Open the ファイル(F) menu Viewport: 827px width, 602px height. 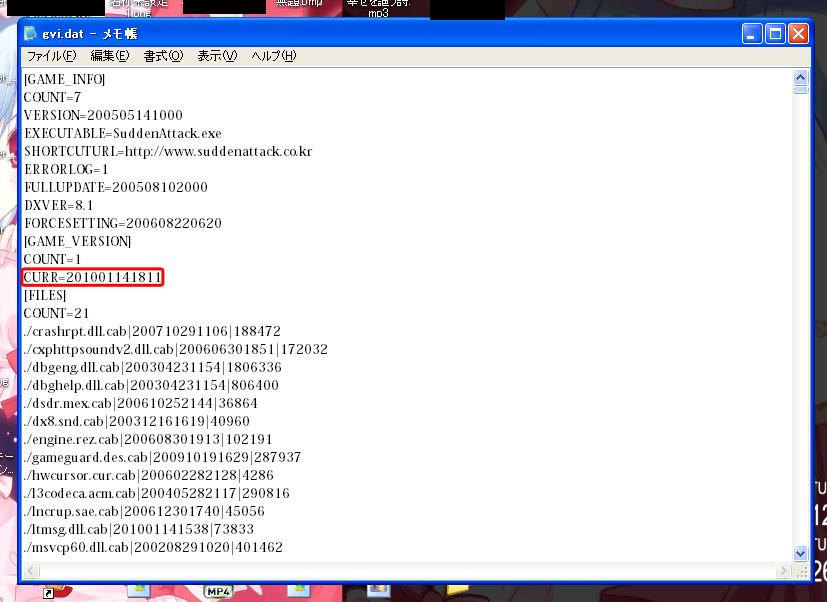coord(51,56)
